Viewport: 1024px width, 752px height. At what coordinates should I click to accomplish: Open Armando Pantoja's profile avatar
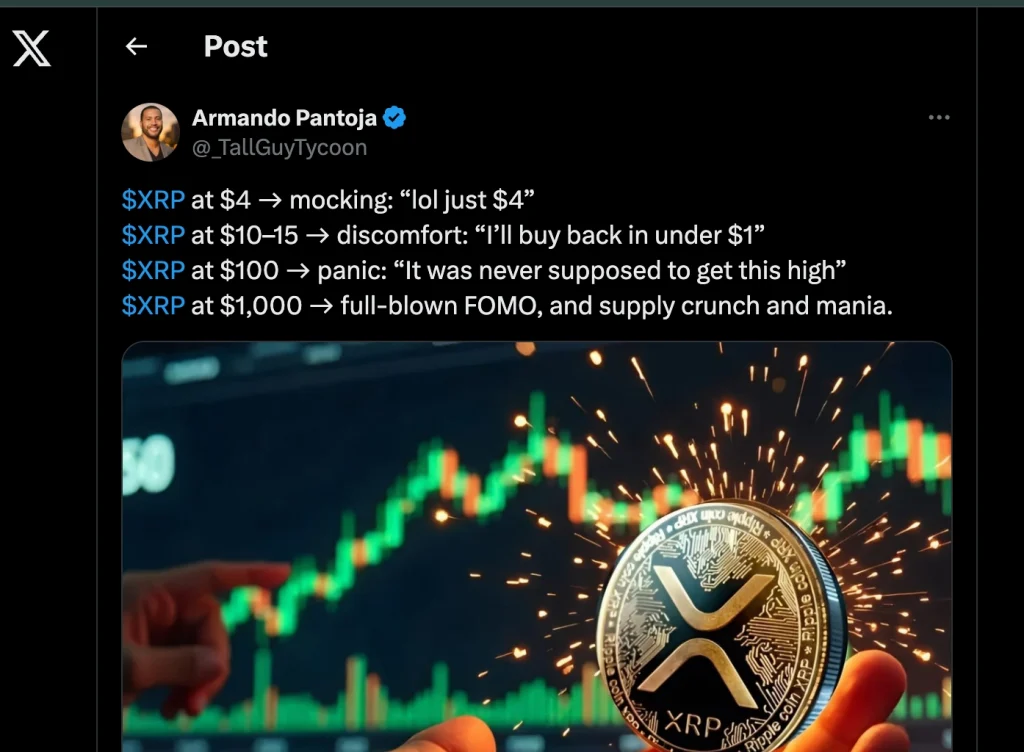click(150, 132)
